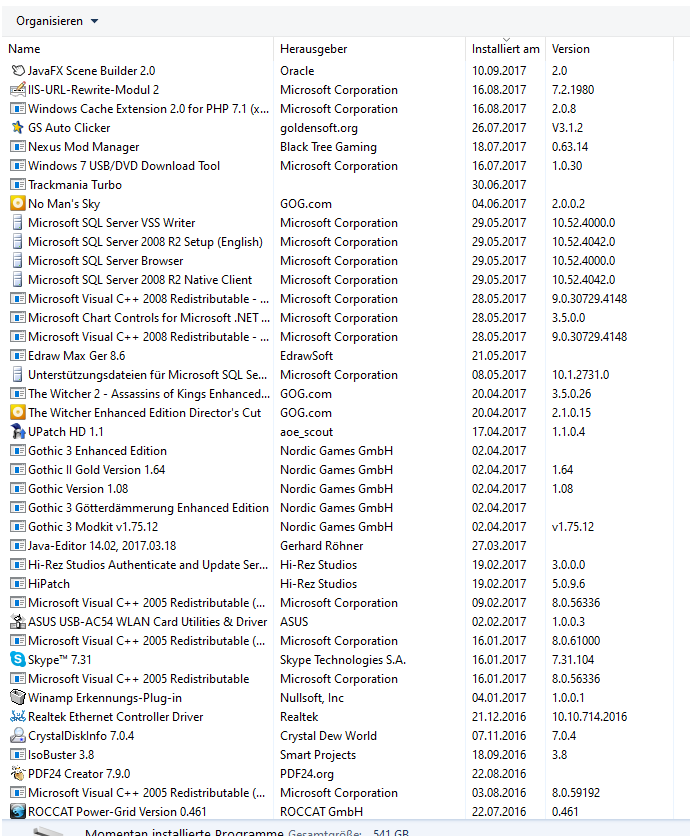Click the Skype 7.31 icon
690x836 pixels.
click(18, 660)
